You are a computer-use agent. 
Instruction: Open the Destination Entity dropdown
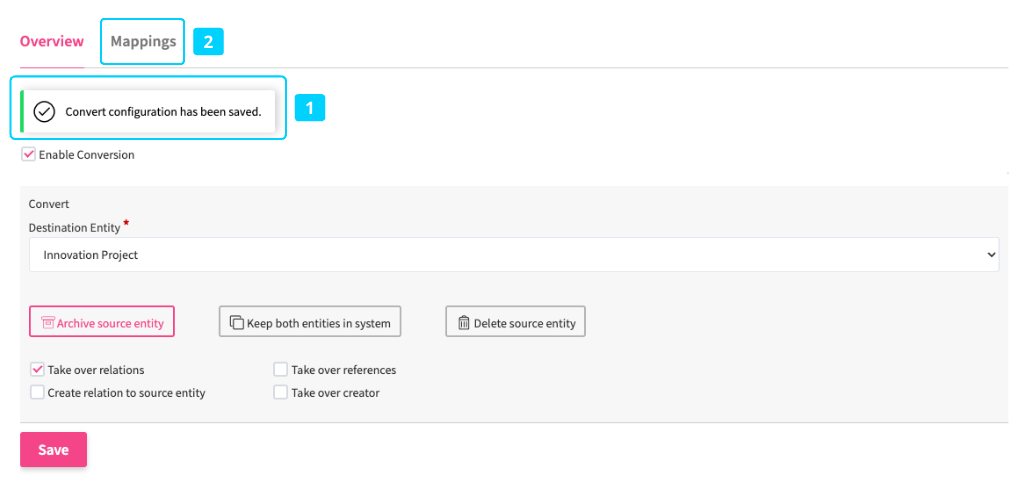[513, 255]
